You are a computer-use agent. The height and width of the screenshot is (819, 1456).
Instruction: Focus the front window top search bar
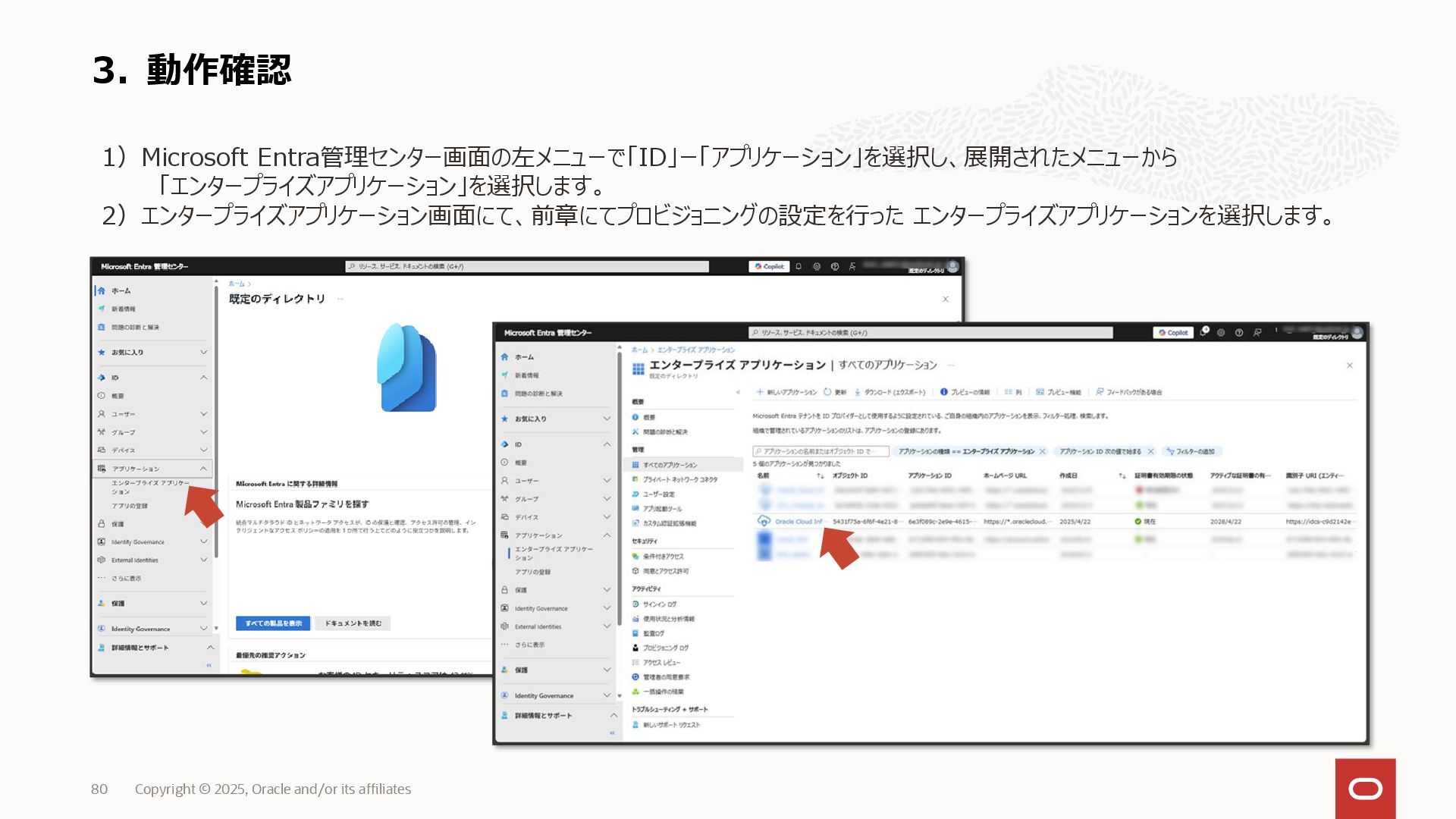pos(930,332)
